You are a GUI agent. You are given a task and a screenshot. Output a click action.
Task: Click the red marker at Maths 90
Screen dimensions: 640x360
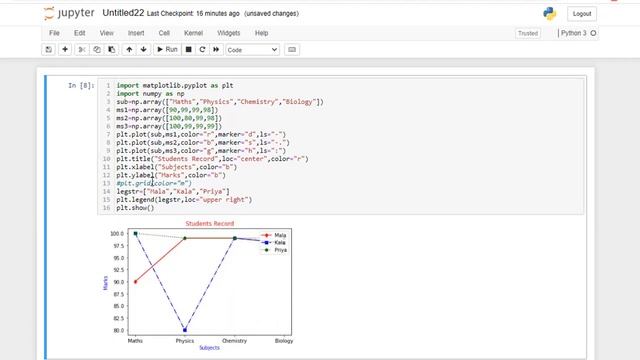click(x=136, y=282)
